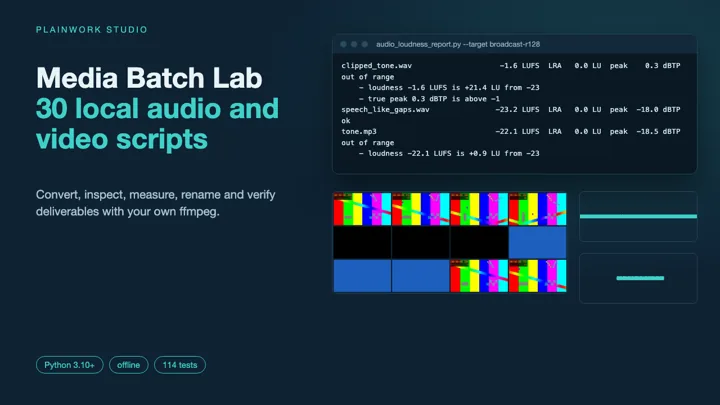
Task: Click the blue frame in the middle row
Action: 538,242
